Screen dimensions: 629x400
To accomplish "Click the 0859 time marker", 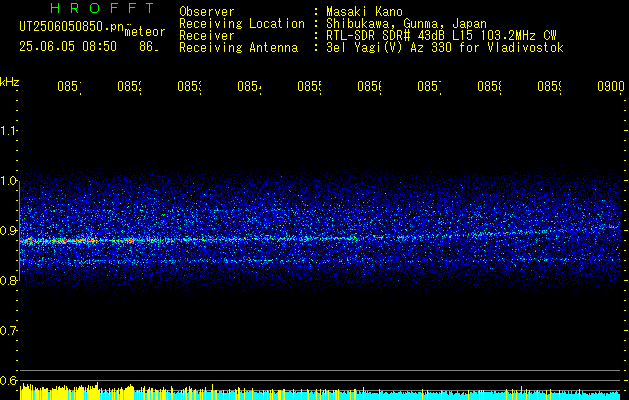I will coord(550,86).
